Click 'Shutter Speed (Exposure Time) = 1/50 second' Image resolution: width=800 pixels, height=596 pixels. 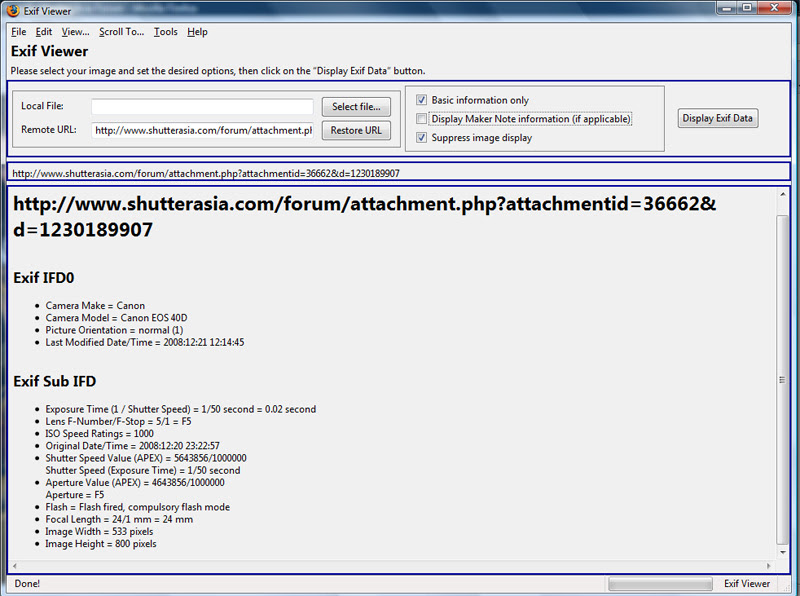(x=143, y=470)
